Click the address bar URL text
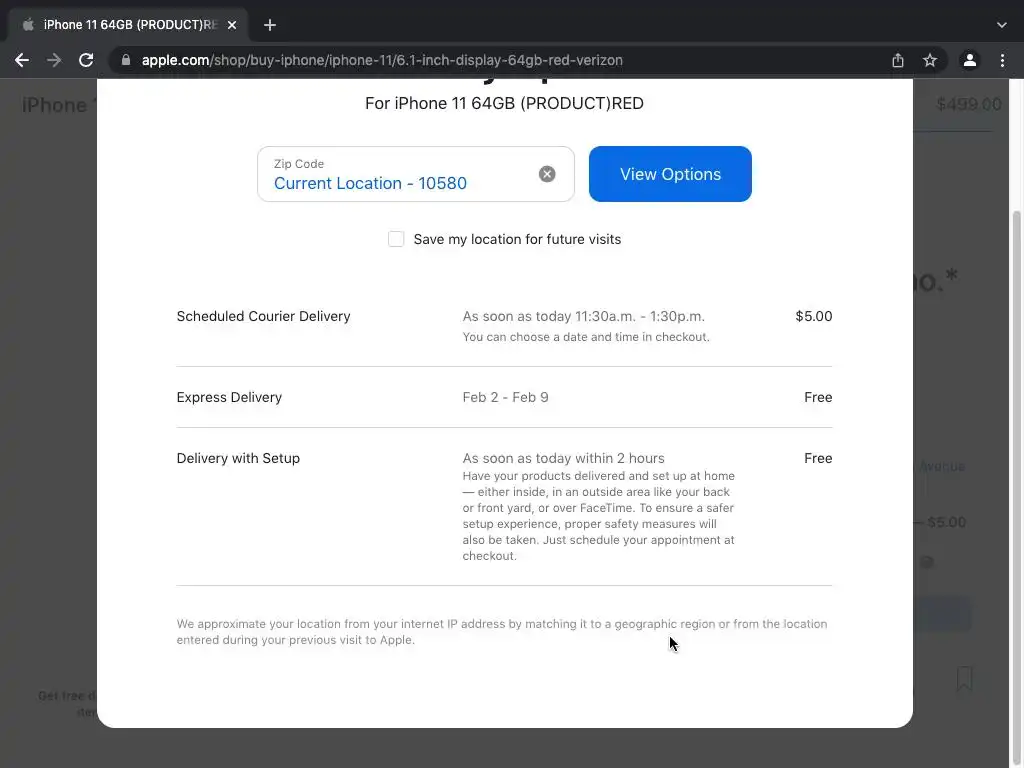The height and width of the screenshot is (768, 1024). 382,60
